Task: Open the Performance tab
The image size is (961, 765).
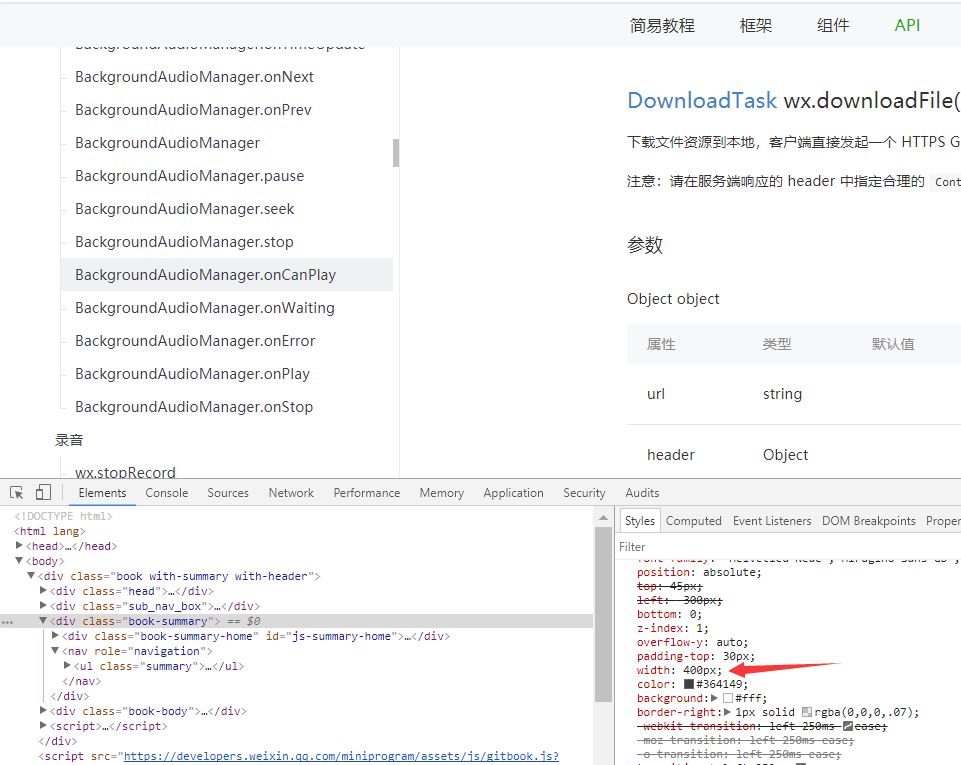Action: pos(367,493)
